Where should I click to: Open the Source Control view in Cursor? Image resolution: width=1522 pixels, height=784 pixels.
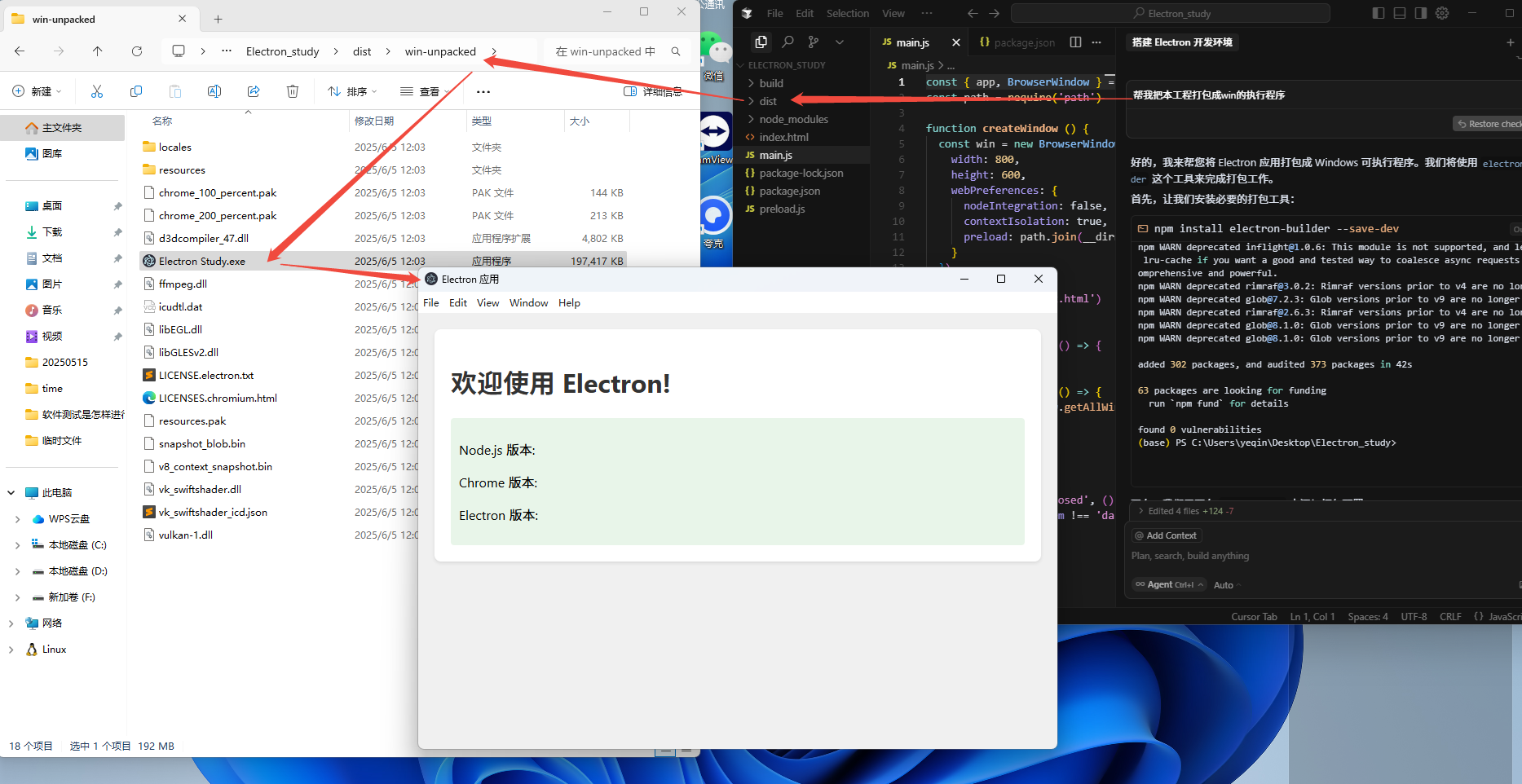814,42
